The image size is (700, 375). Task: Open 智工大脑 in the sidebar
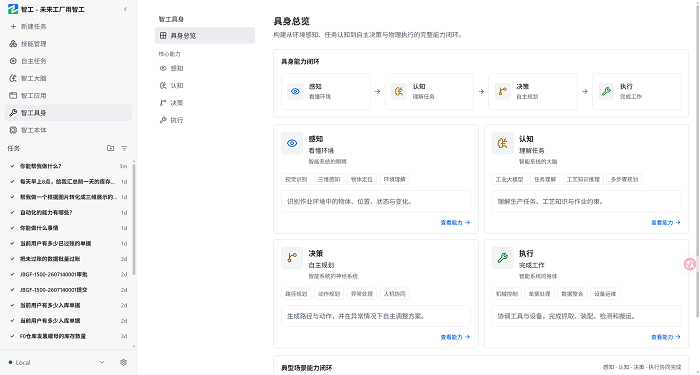tap(68, 78)
